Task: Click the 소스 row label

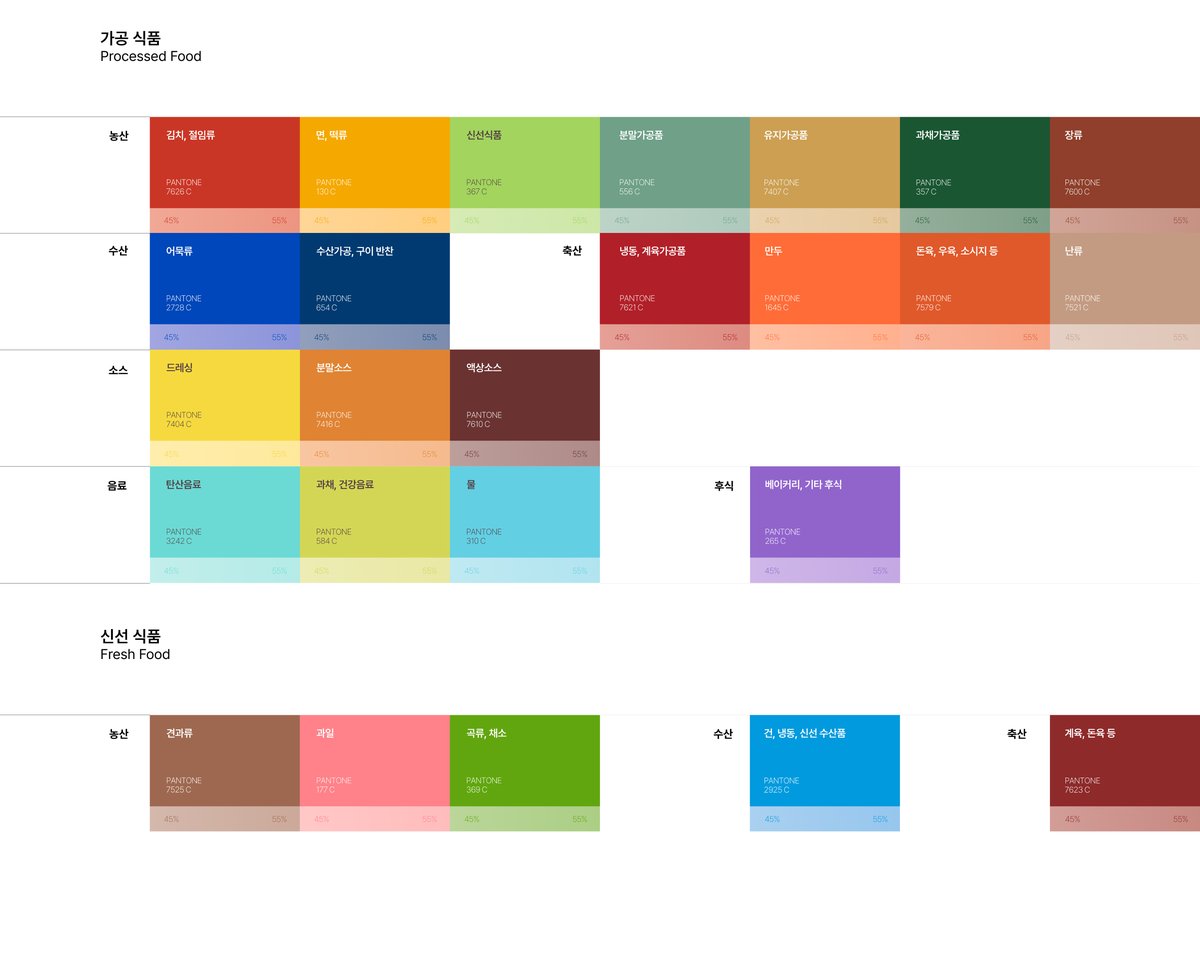Action: click(118, 369)
